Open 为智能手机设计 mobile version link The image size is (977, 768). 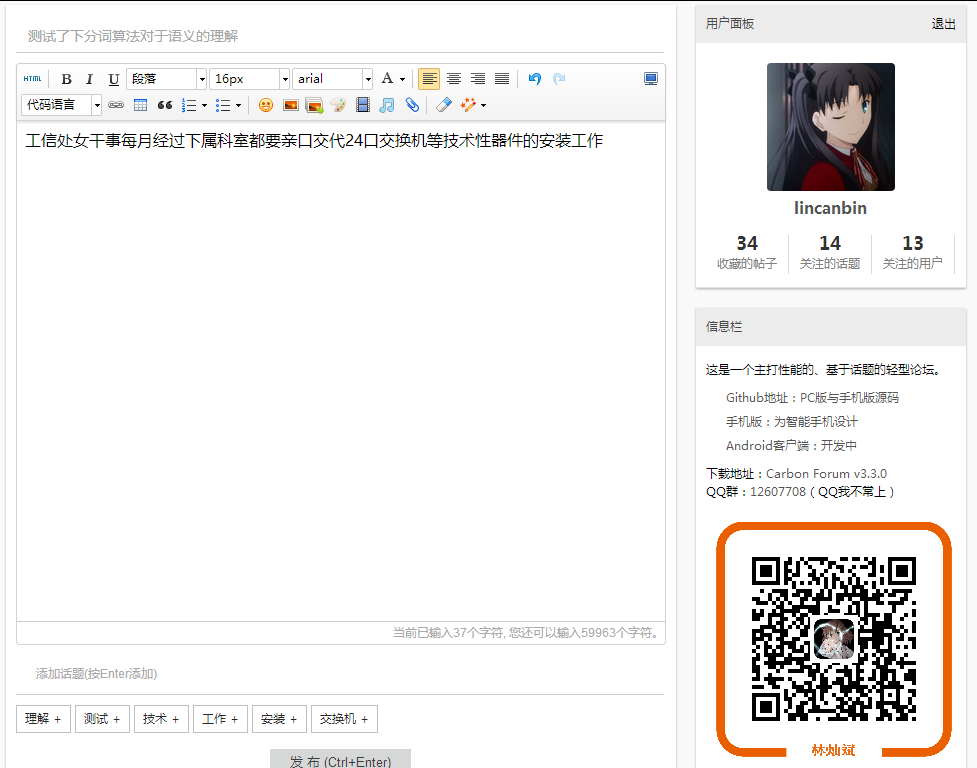click(x=816, y=422)
